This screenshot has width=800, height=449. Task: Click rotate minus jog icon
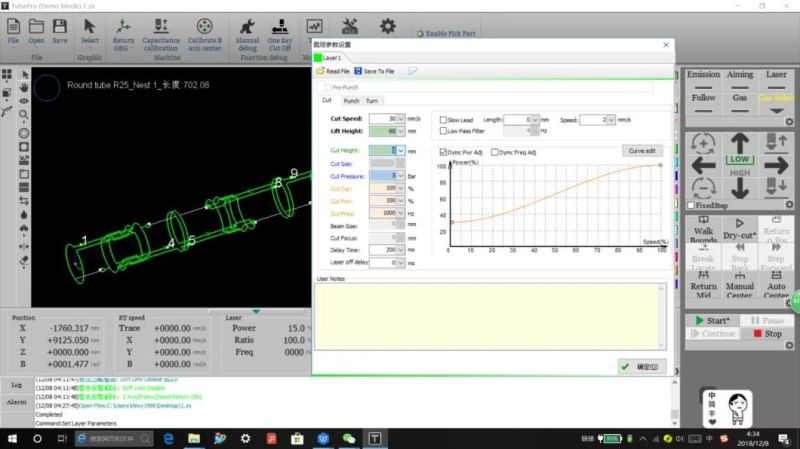pyautogui.click(x=703, y=188)
